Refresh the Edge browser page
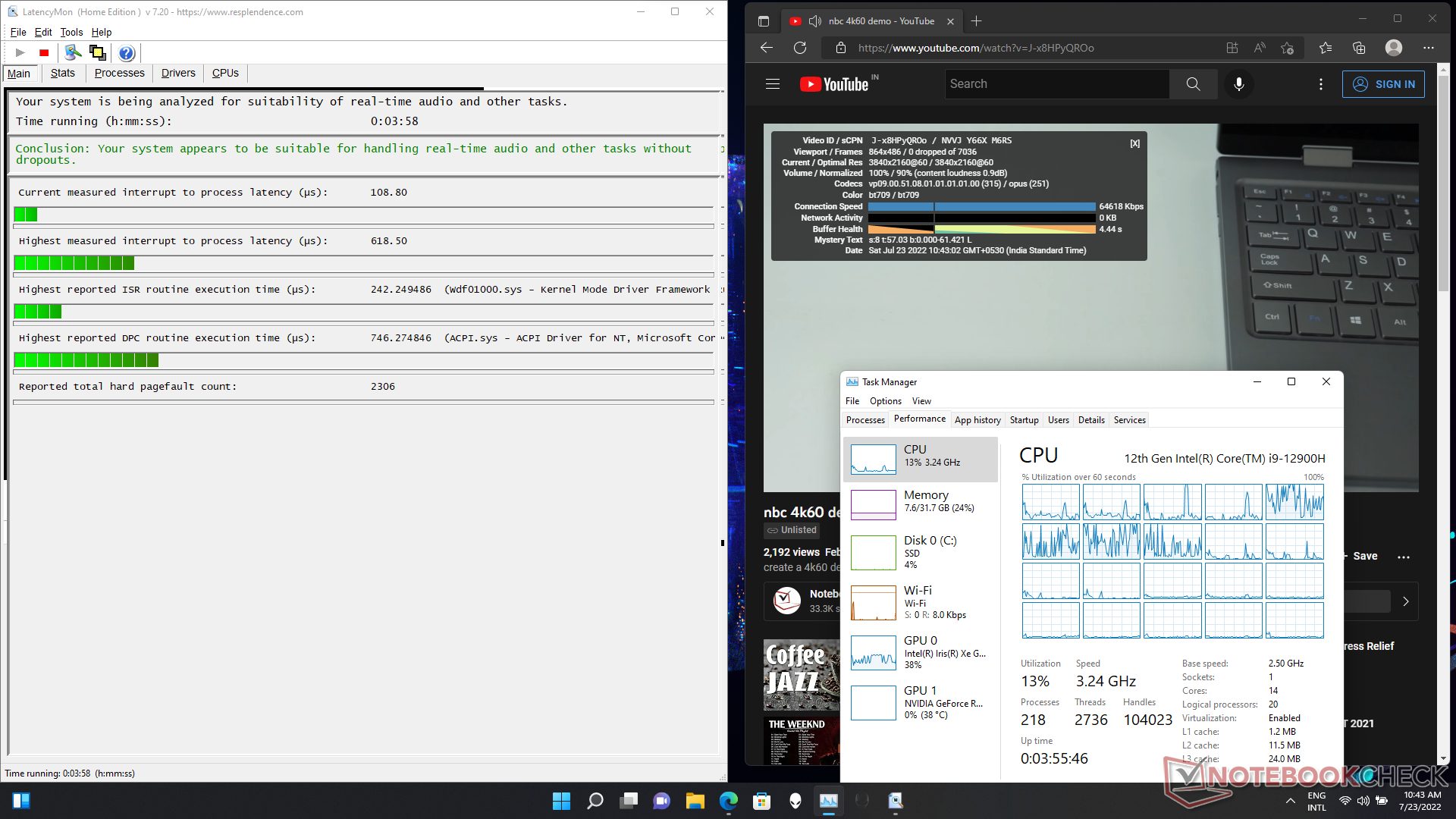Viewport: 1456px width, 819px height. 799,48
